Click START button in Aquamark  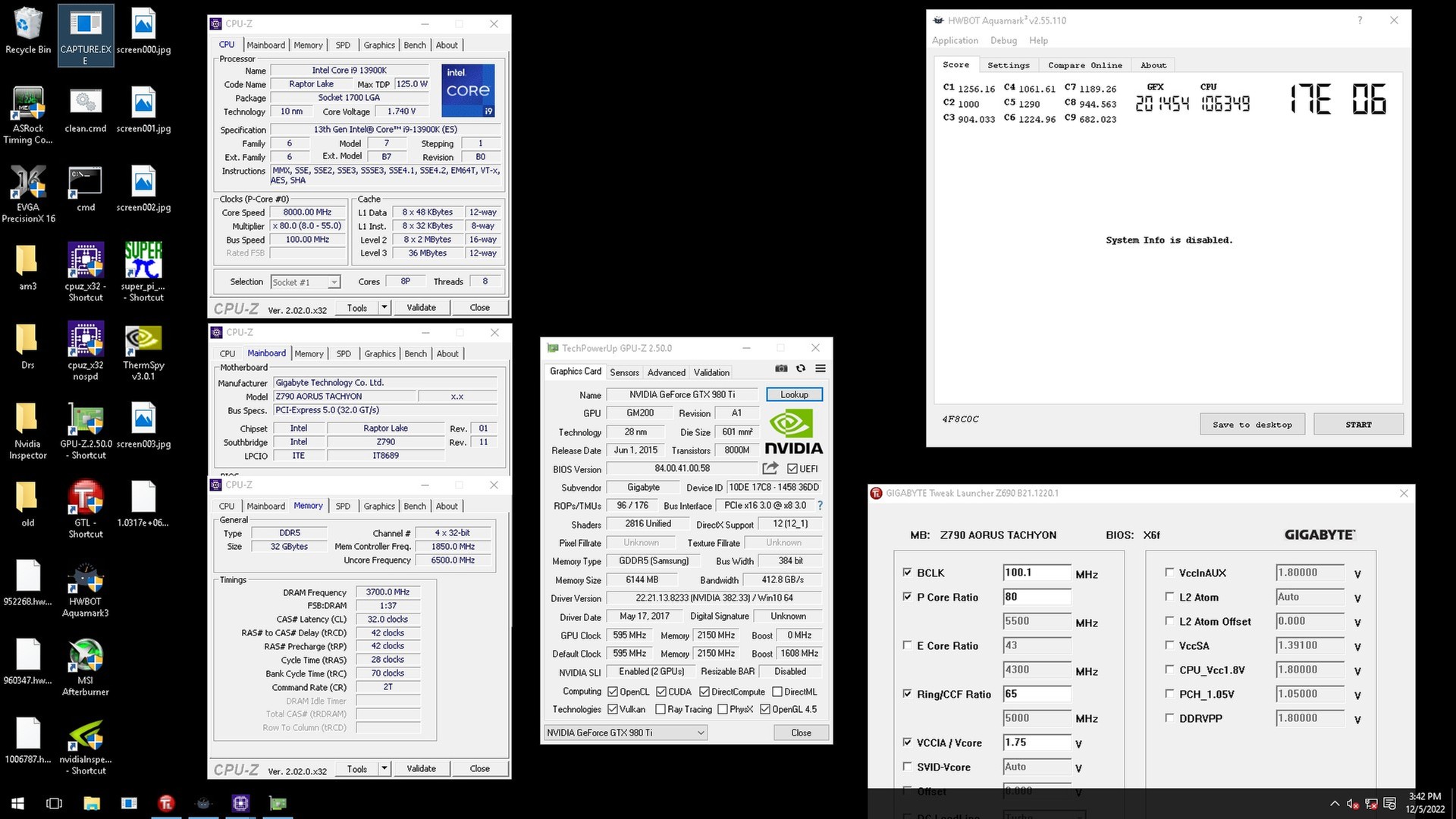(1358, 425)
